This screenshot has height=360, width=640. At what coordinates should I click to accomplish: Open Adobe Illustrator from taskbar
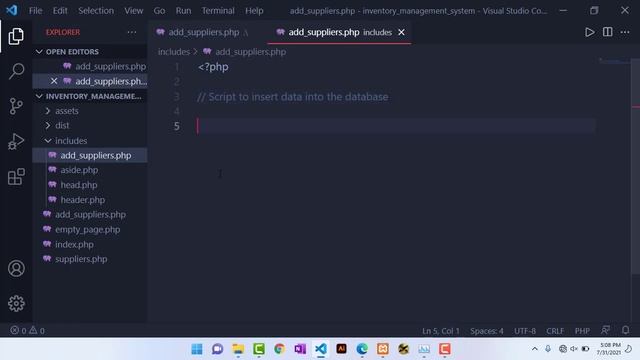point(341,349)
